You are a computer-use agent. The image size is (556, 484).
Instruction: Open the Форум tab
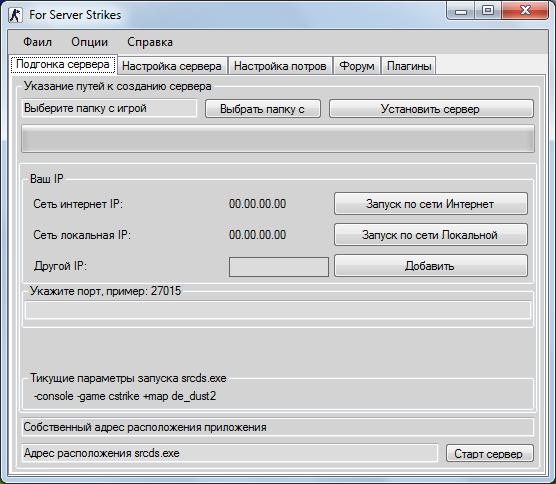[357, 66]
